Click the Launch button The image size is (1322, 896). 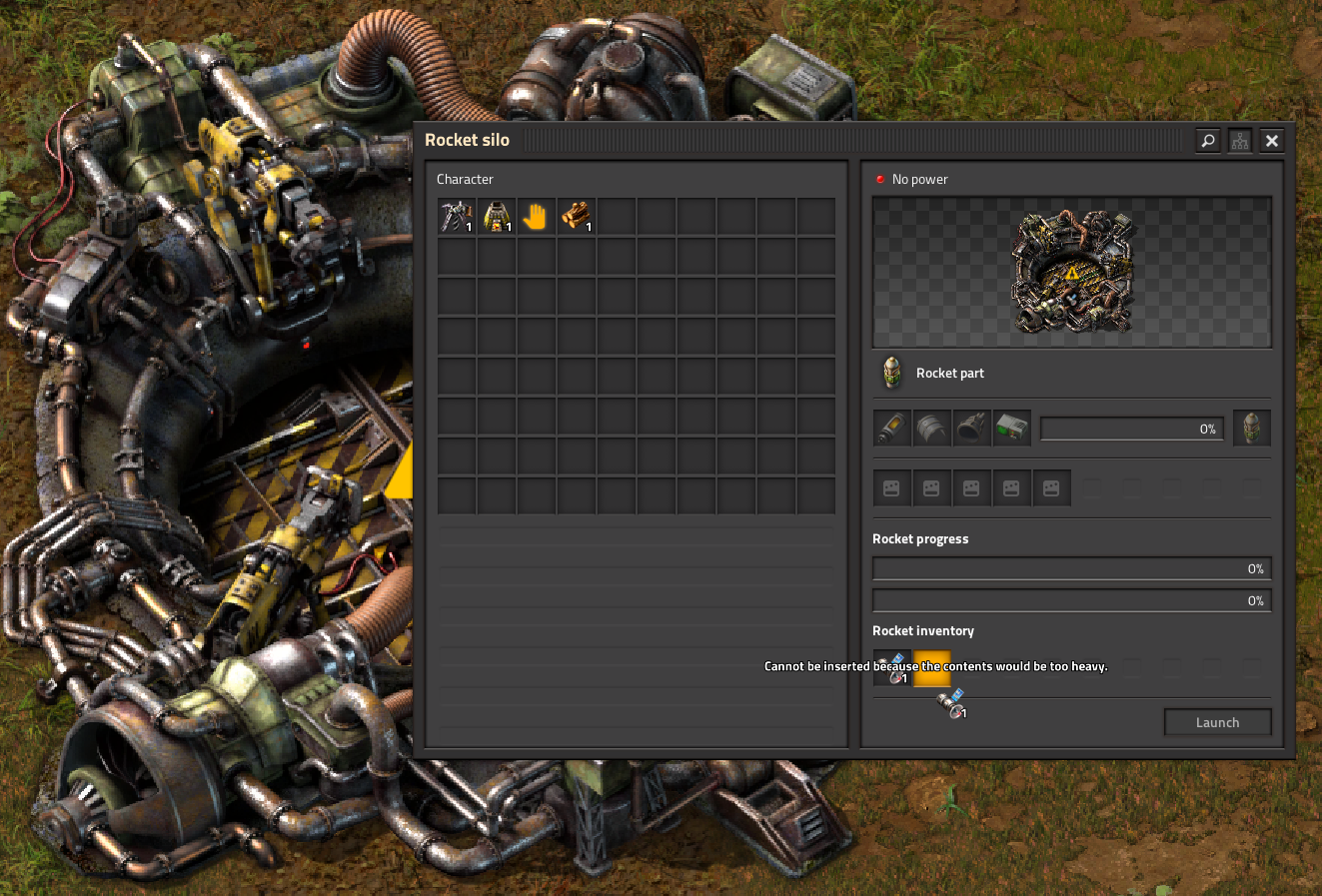[1218, 722]
